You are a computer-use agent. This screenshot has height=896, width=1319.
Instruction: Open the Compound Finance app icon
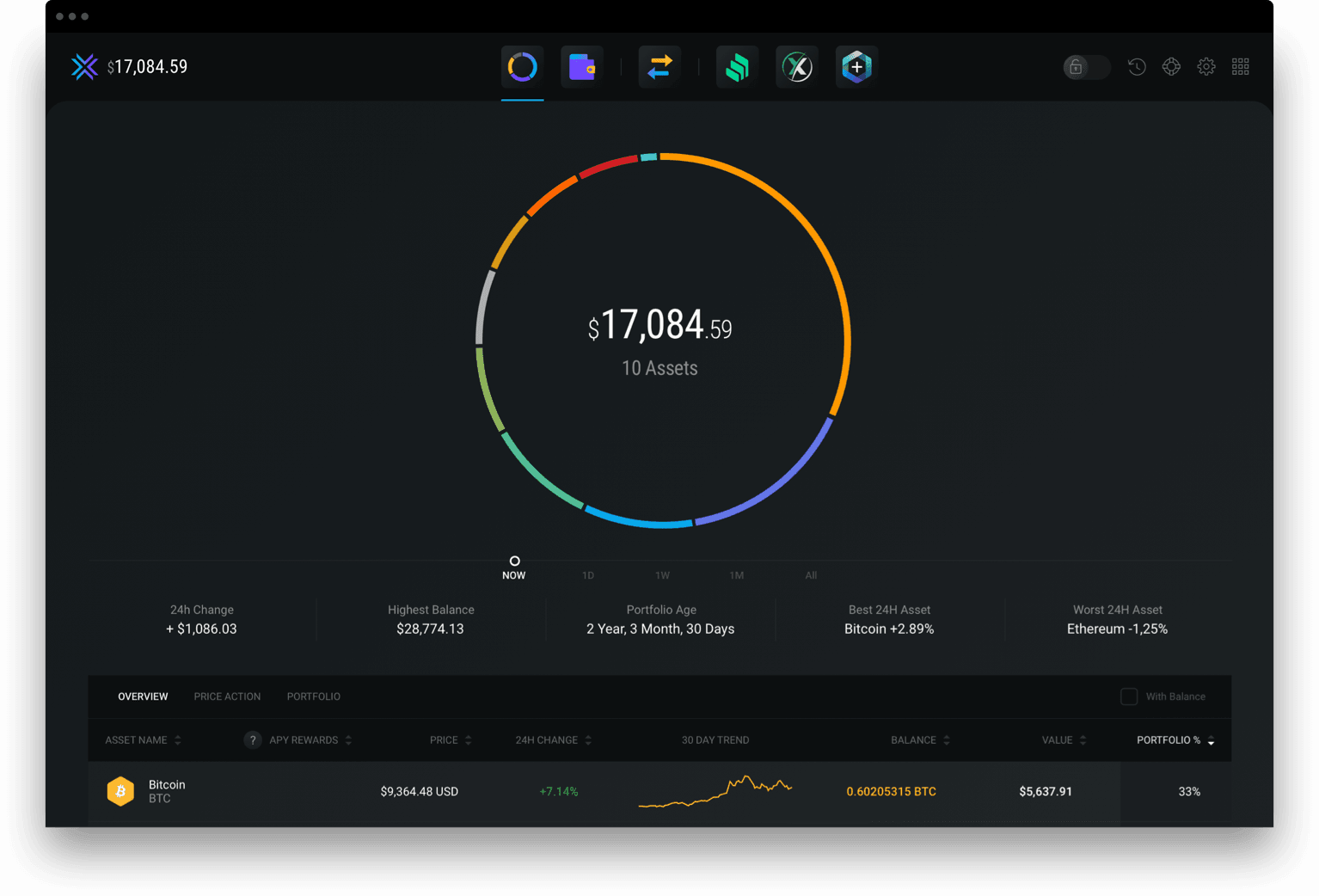click(737, 66)
